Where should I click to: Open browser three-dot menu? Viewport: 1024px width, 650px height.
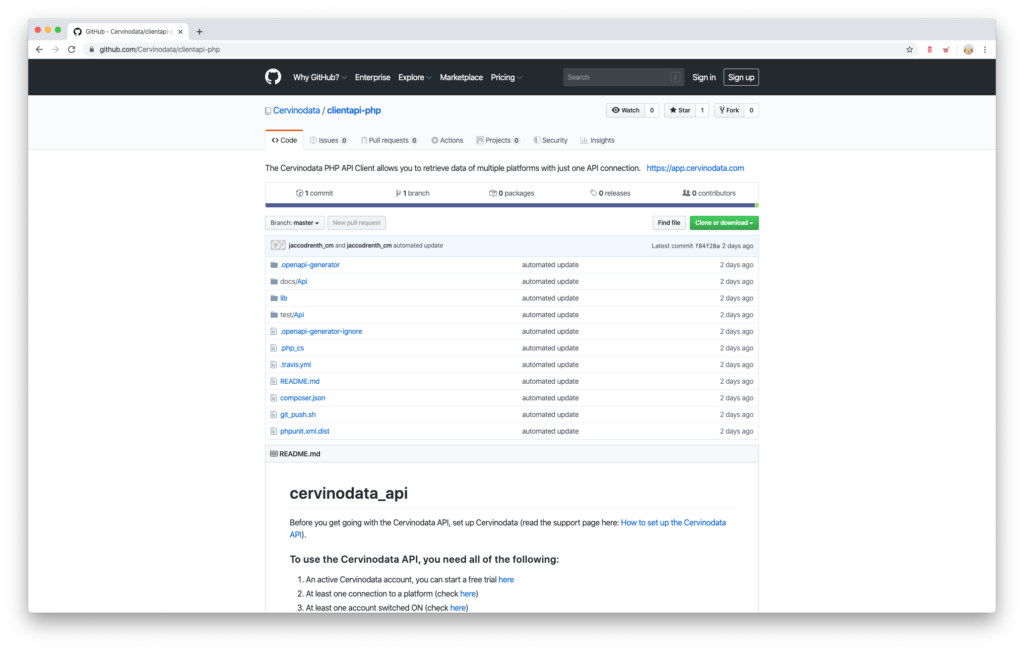(x=985, y=50)
